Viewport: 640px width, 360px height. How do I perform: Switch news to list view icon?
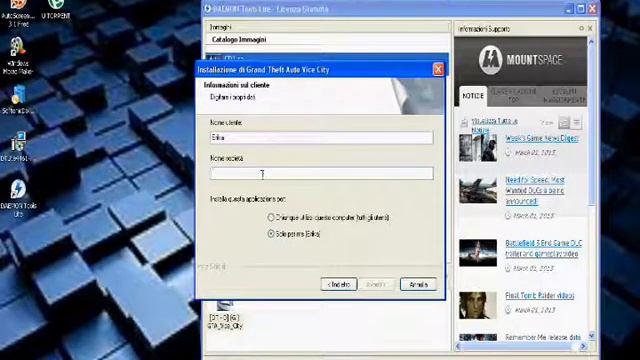pyautogui.click(x=576, y=122)
